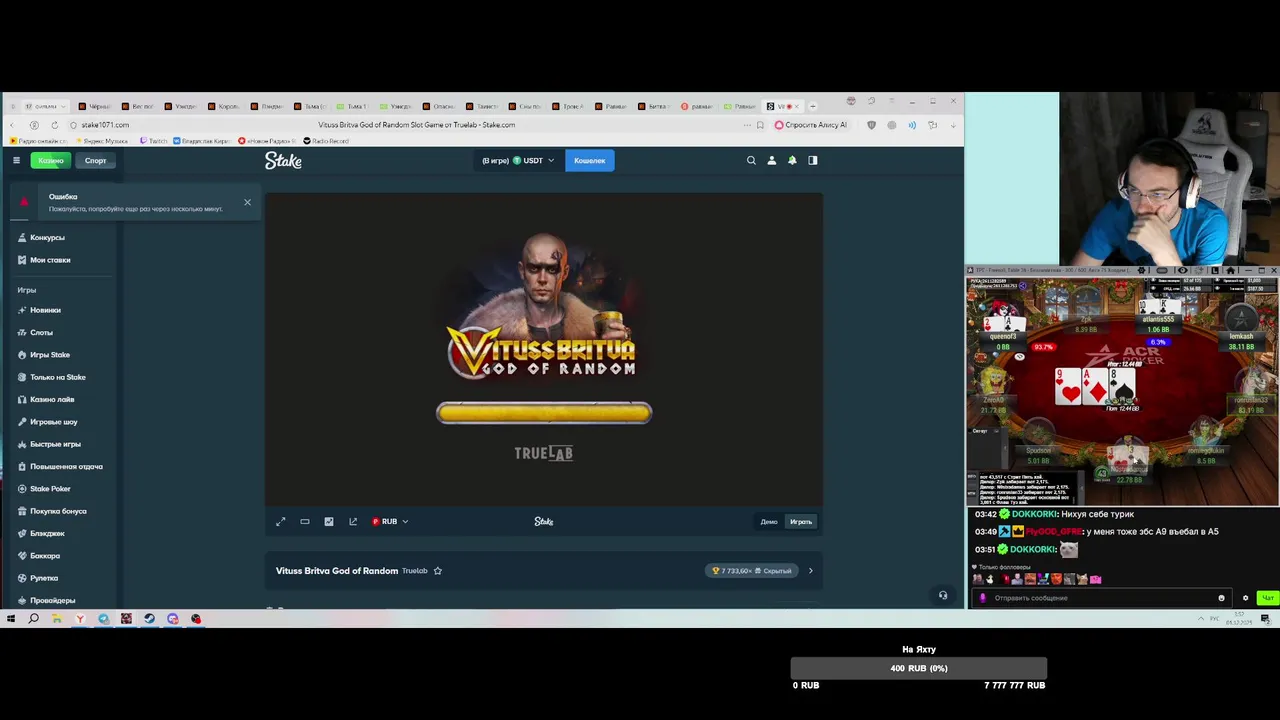This screenshot has height=720, width=1280.
Task: Open the browser three-dot page menu
Action: (747, 125)
